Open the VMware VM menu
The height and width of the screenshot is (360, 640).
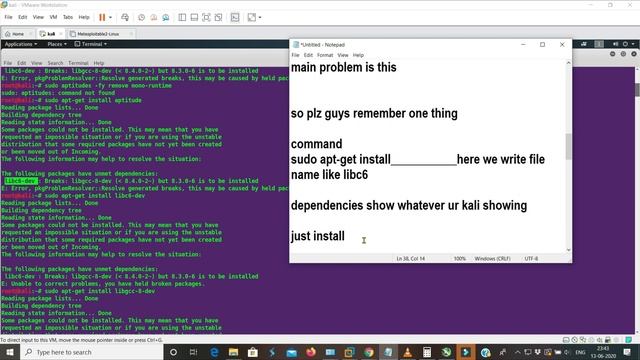(x=53, y=17)
